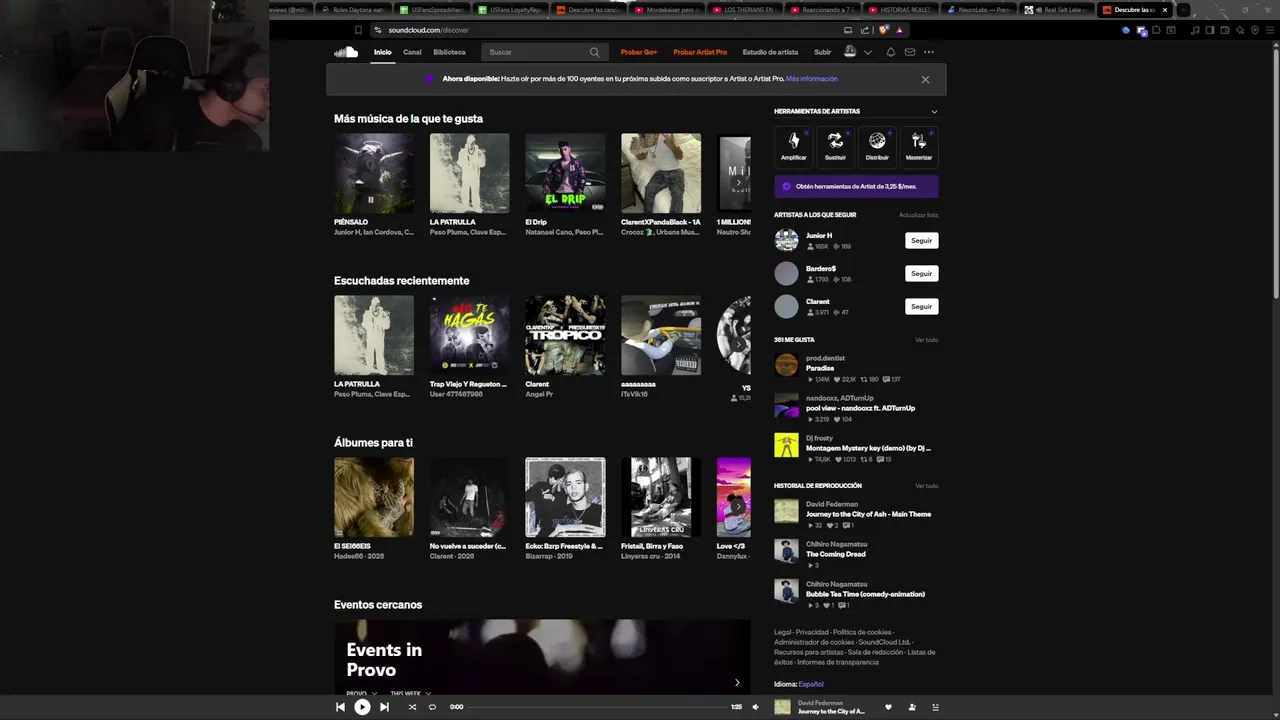Click the user profile avatar in the header
The width and height of the screenshot is (1280, 720).
[x=850, y=52]
